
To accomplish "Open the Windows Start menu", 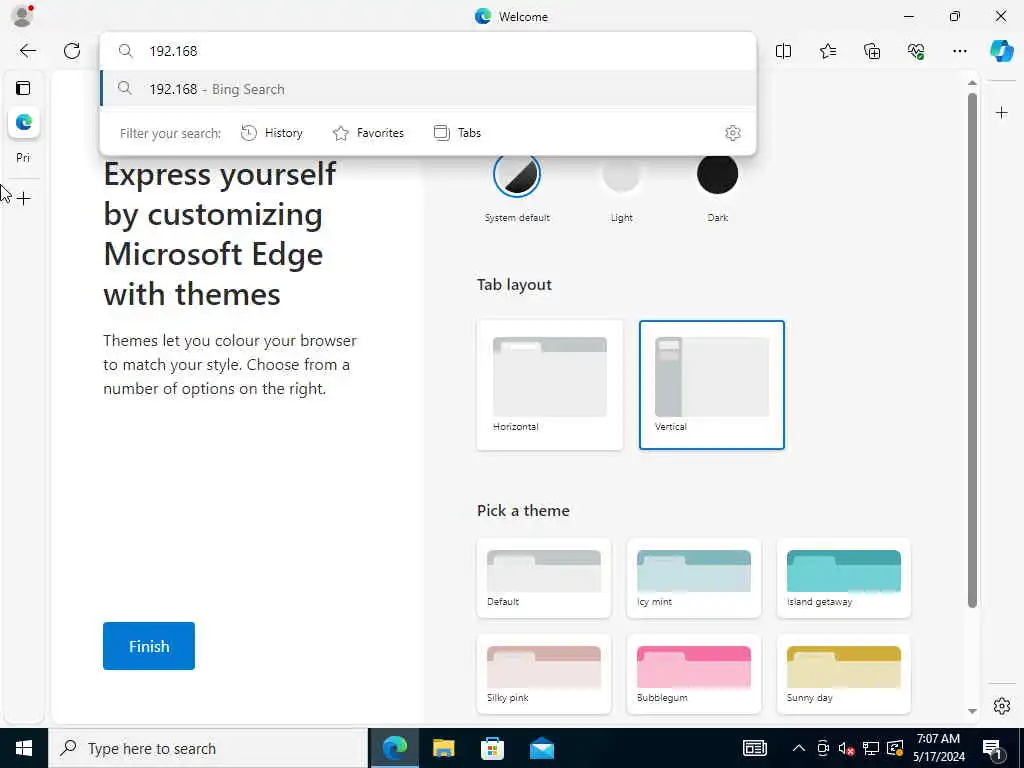I will (x=24, y=748).
